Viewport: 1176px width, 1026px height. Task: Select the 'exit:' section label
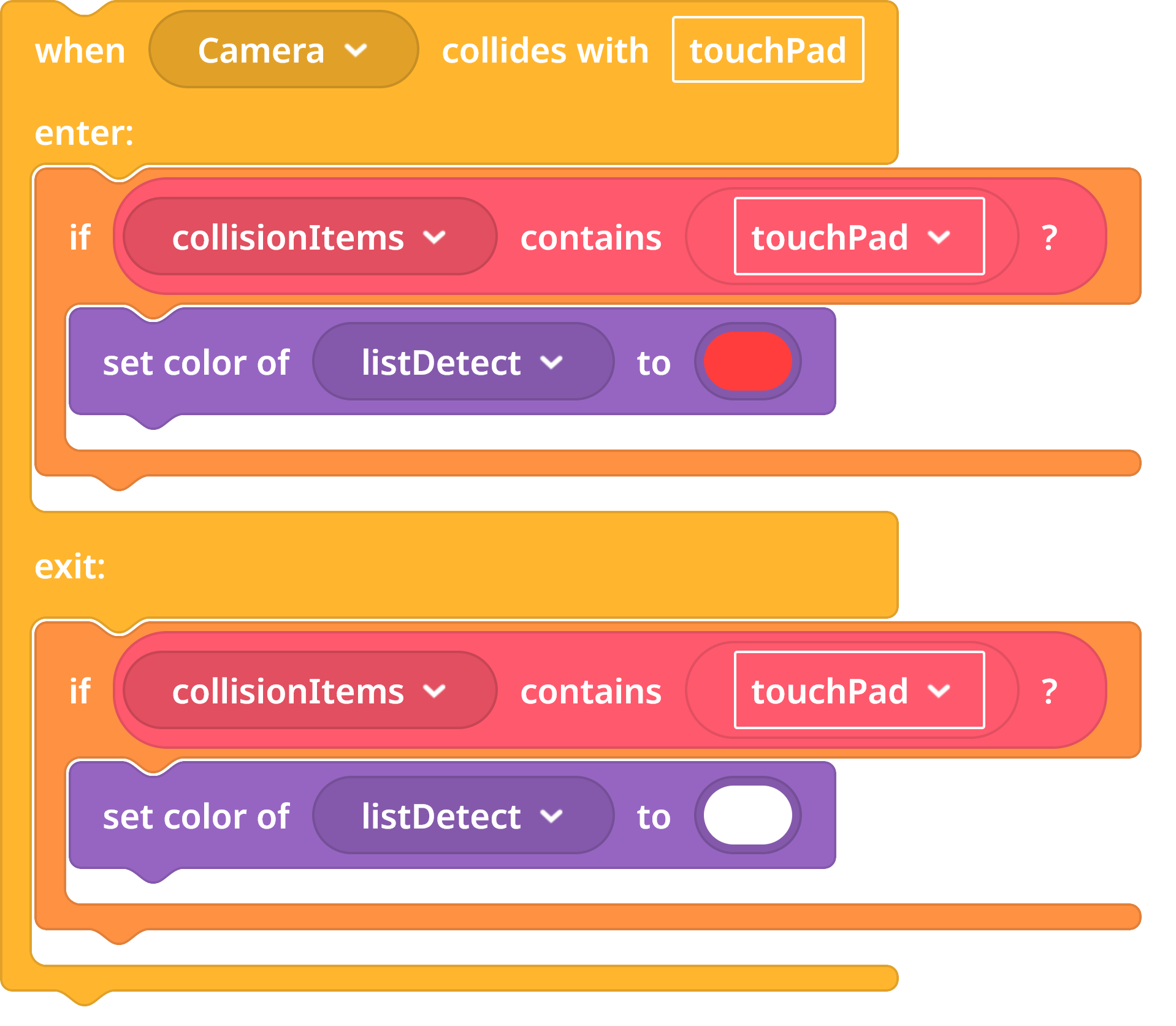70,566
